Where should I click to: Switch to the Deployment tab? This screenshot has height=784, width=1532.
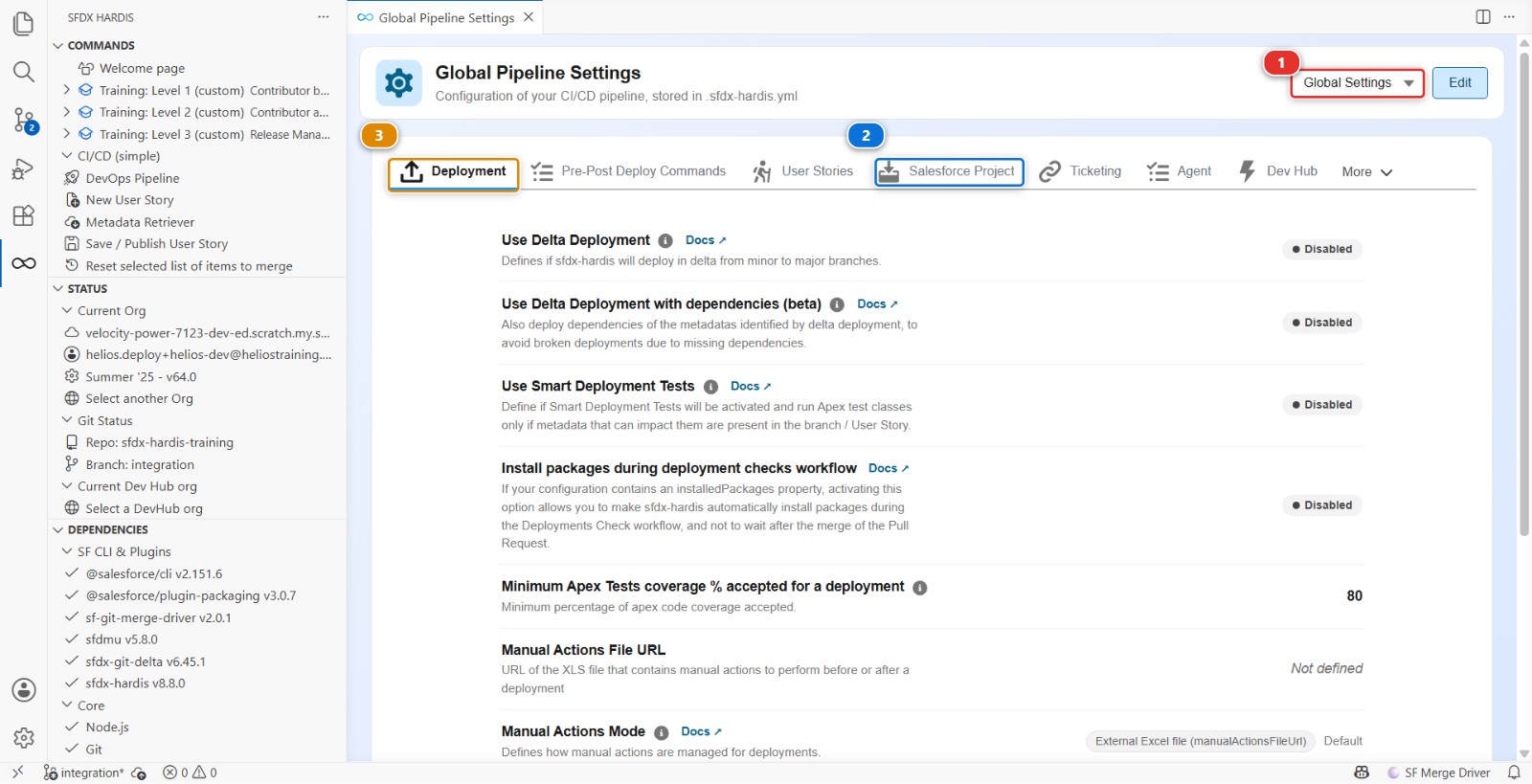(454, 172)
